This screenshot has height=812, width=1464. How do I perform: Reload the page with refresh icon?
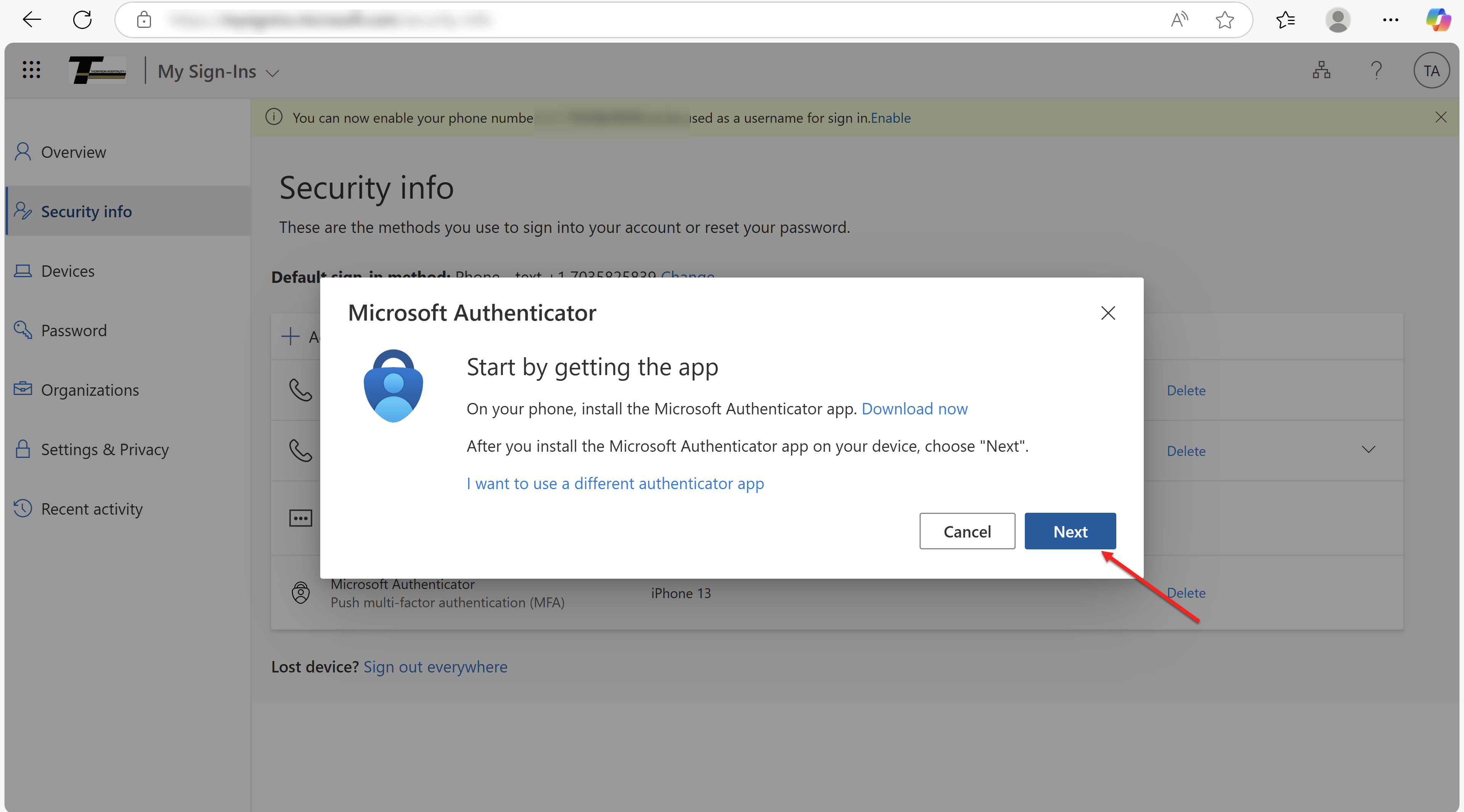coord(82,20)
